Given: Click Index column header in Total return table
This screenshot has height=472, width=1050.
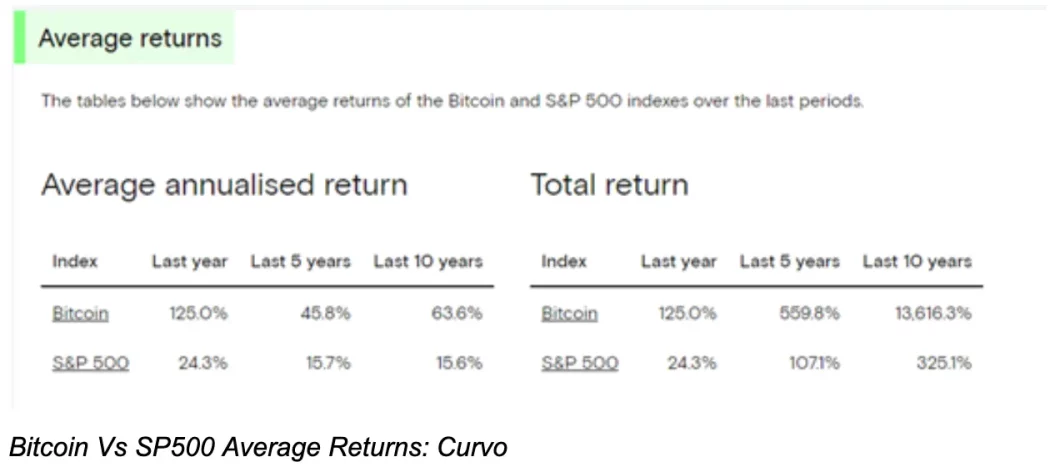Looking at the screenshot, I should [564, 262].
